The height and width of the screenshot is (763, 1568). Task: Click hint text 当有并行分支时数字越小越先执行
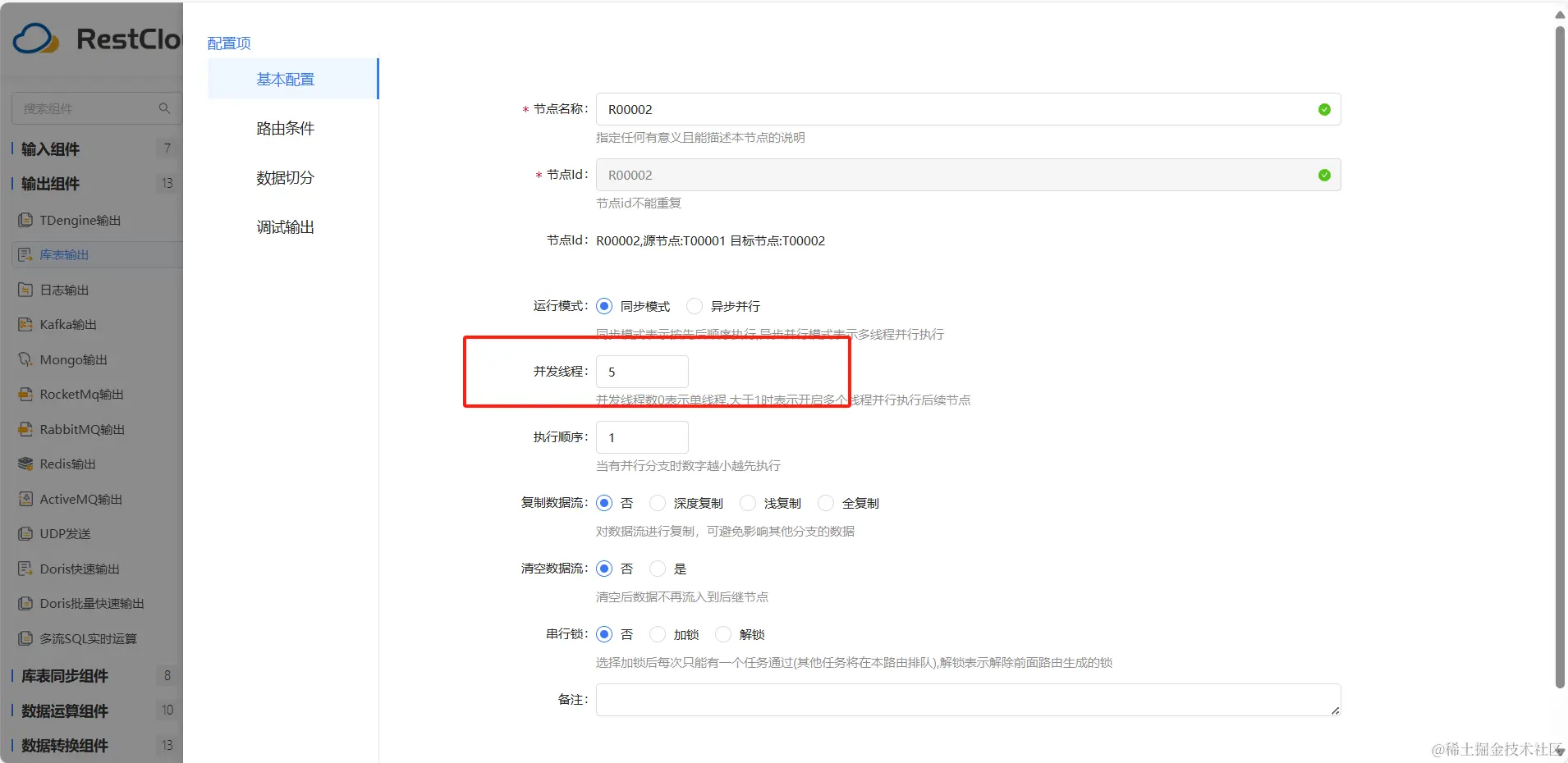688,465
